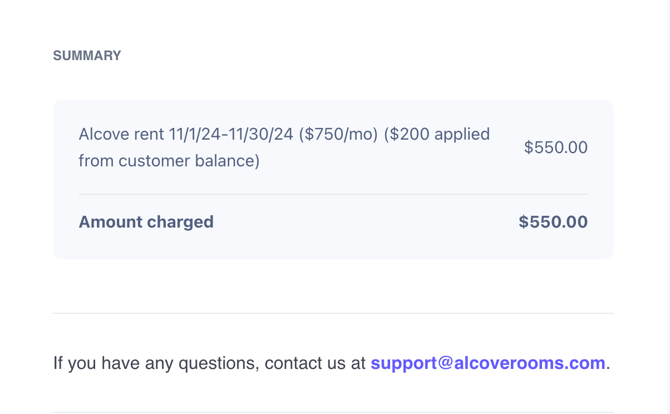This screenshot has height=414, width=670.
Task: Select the words 'Alcove rent' in line item
Action: [121, 134]
